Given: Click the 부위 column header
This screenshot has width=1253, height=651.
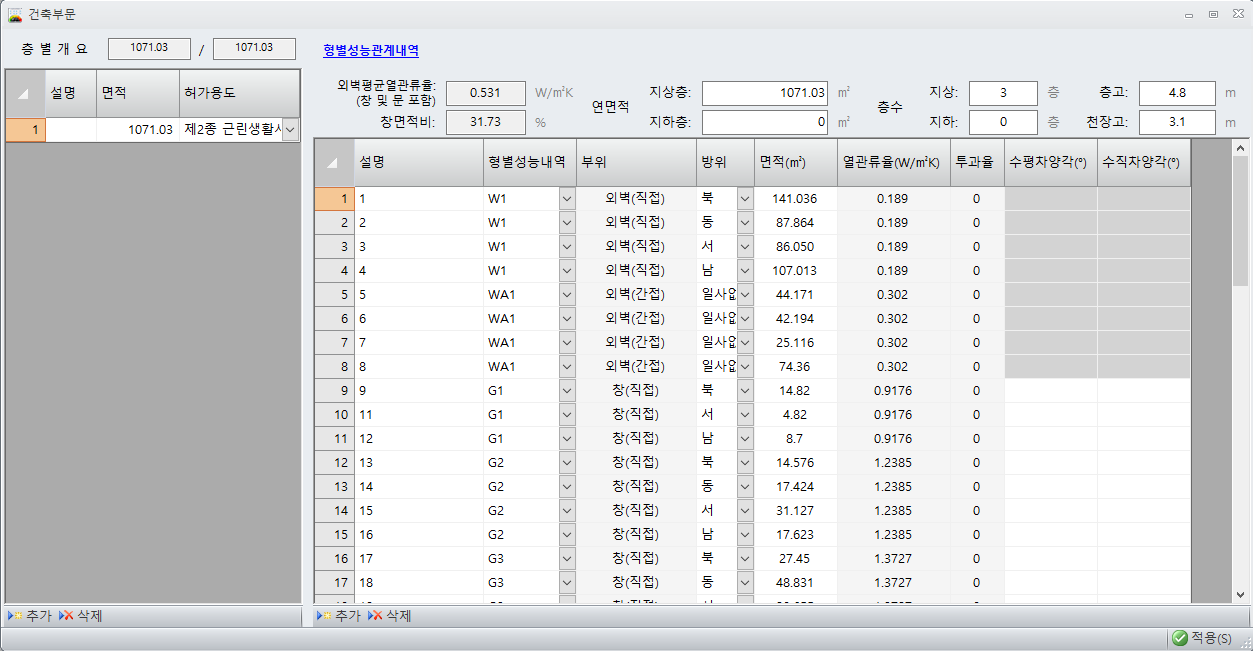Looking at the screenshot, I should 636,162.
